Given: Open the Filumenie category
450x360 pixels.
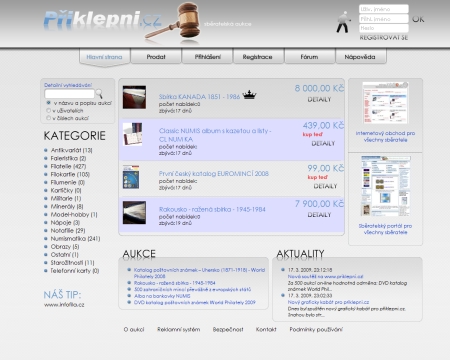Looking at the screenshot, I should (x=68, y=182).
